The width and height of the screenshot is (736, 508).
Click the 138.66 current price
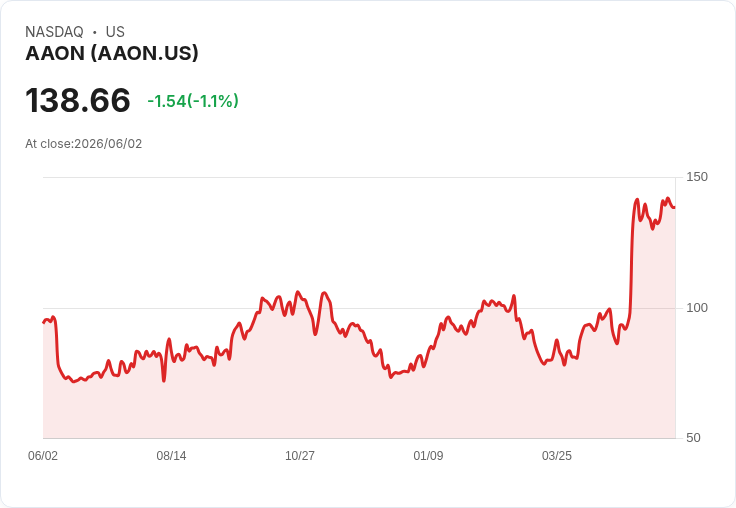(77, 100)
